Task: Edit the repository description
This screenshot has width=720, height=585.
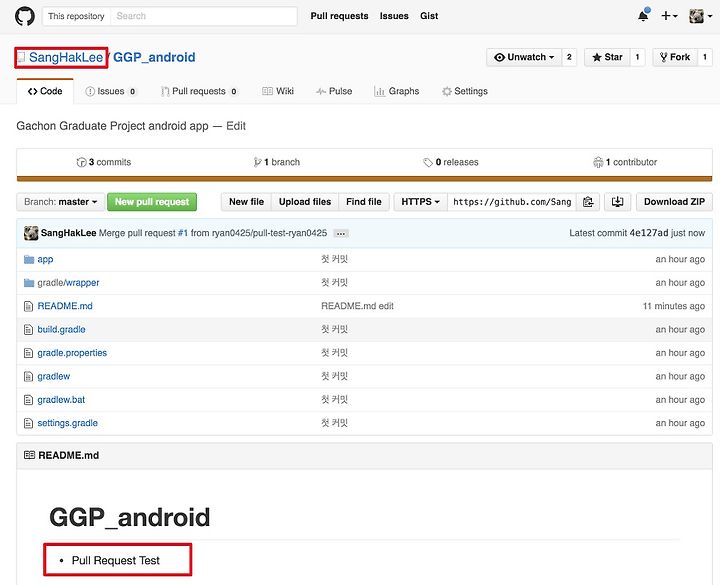Action: [x=236, y=126]
